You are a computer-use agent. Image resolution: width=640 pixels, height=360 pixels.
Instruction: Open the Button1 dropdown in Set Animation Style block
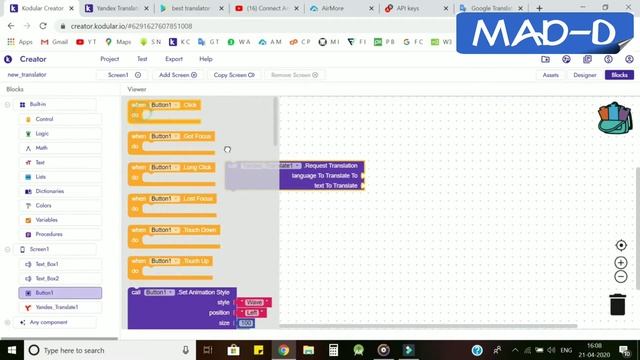(x=160, y=292)
